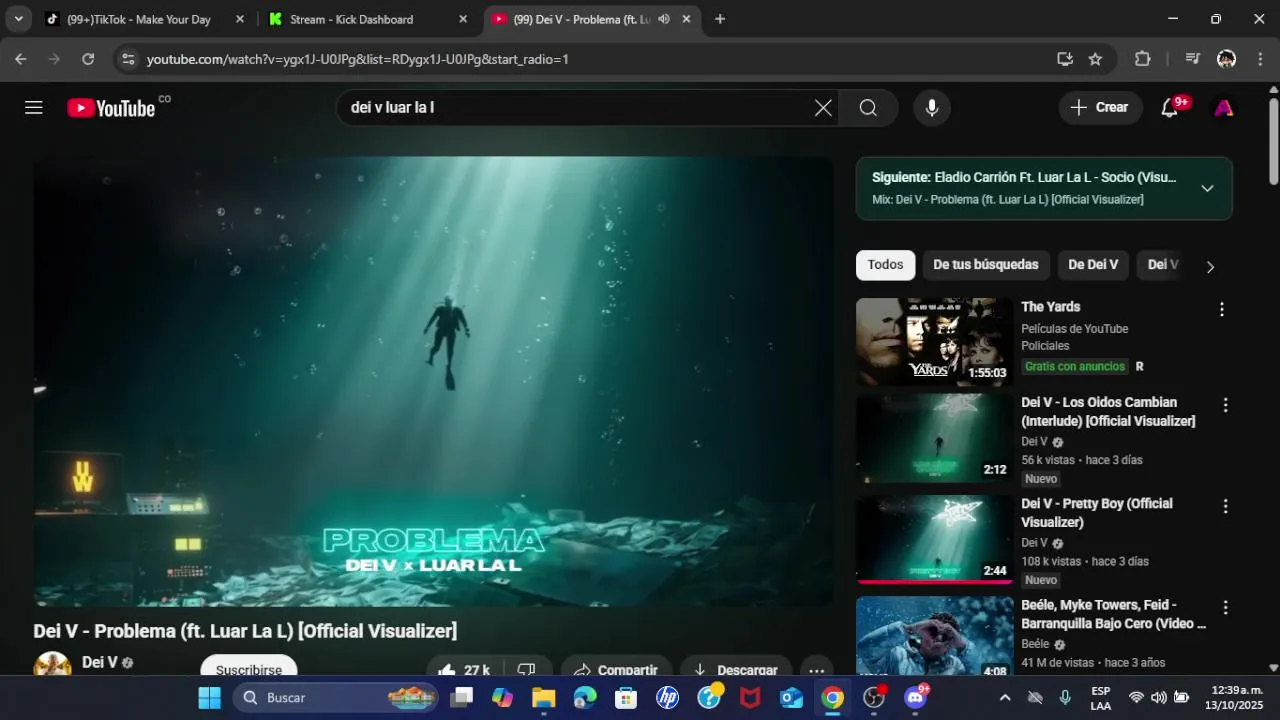This screenshot has width=1280, height=720.
Task: Open the YouTube account avatar menu
Action: 1224,108
